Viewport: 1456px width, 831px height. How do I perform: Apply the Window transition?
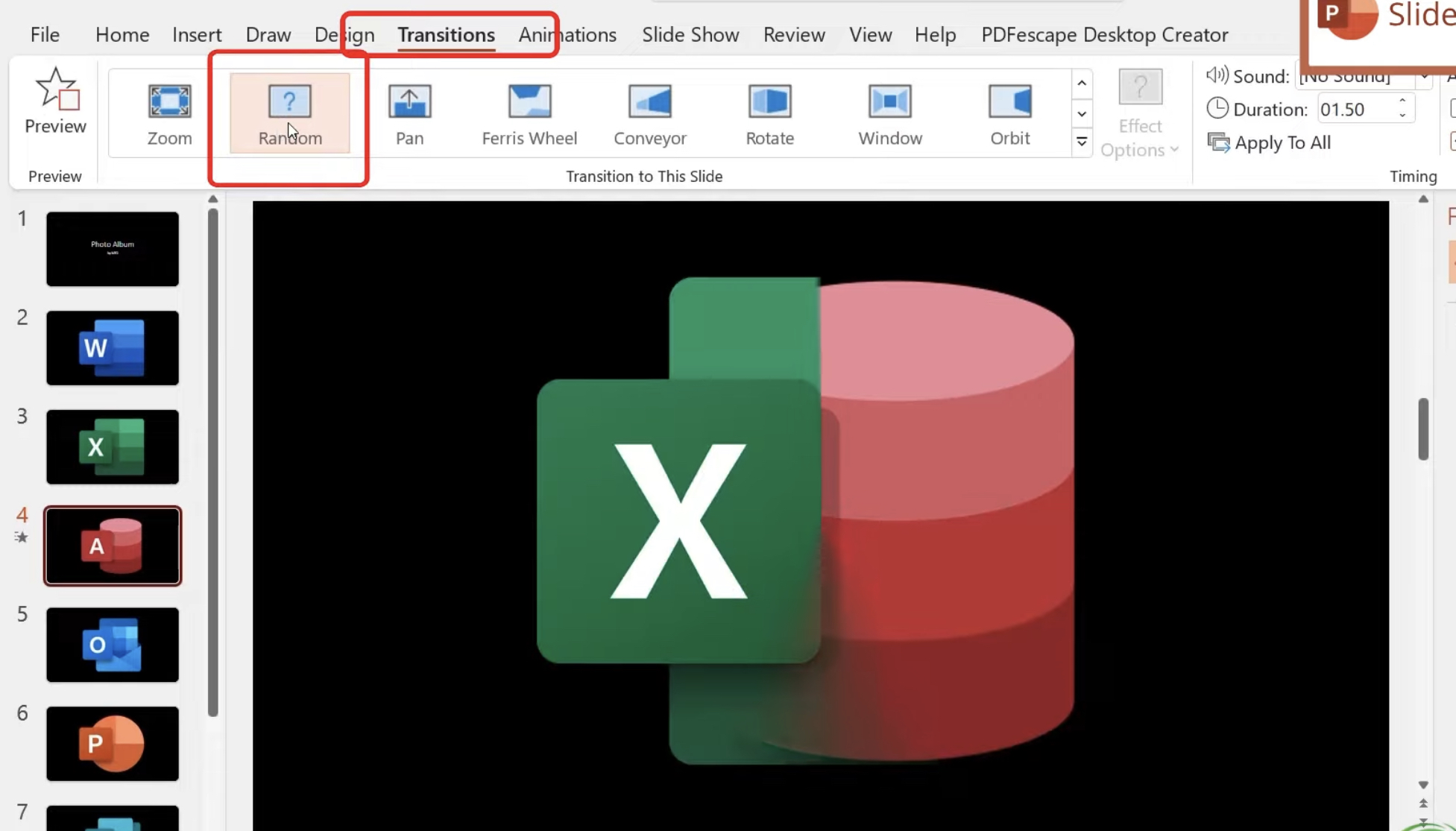(x=889, y=113)
